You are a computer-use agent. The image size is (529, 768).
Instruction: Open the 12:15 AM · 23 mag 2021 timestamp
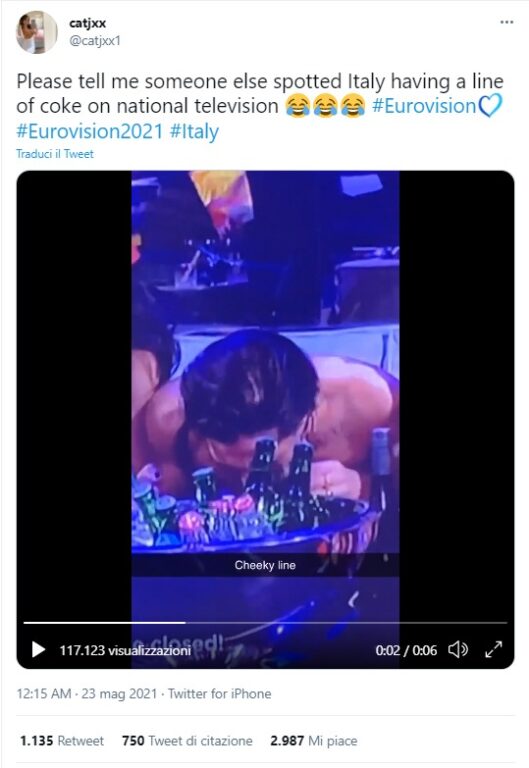tap(87, 694)
